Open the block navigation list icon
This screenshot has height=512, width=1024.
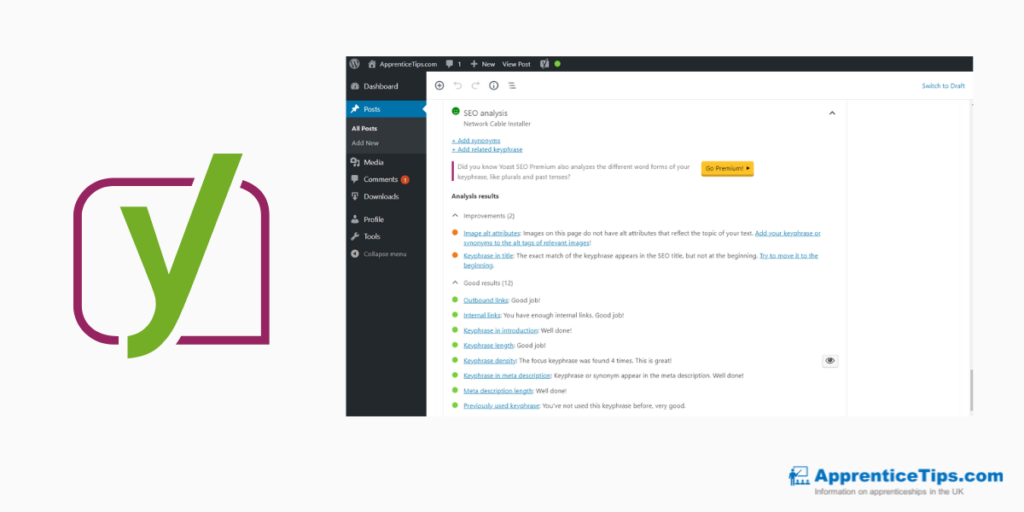pos(512,86)
